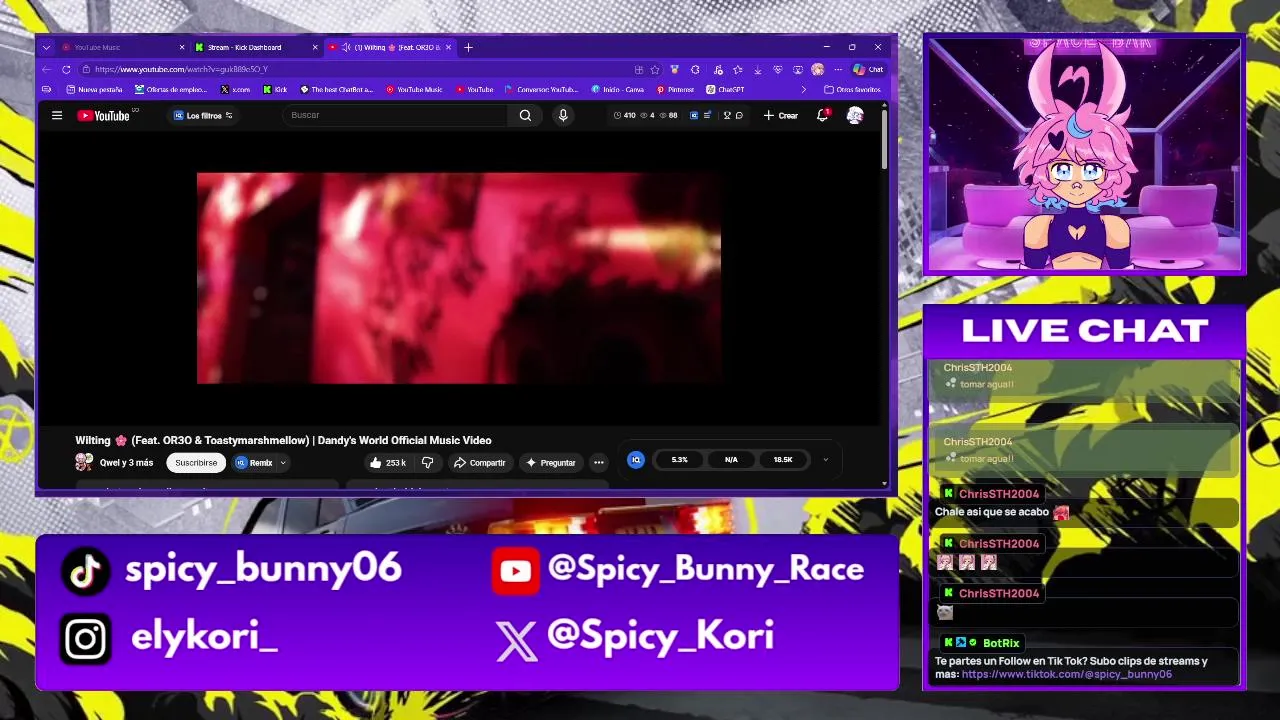The width and height of the screenshot is (1280, 720).
Task: Click the Preguntar button
Action: (x=551, y=463)
